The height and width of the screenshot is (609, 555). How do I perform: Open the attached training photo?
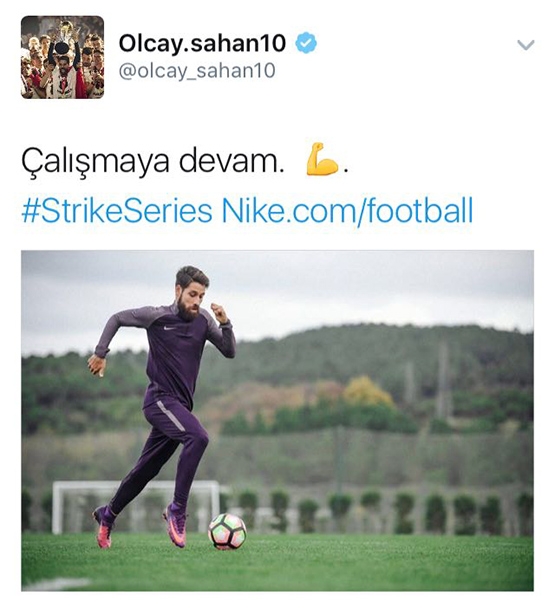click(277, 421)
